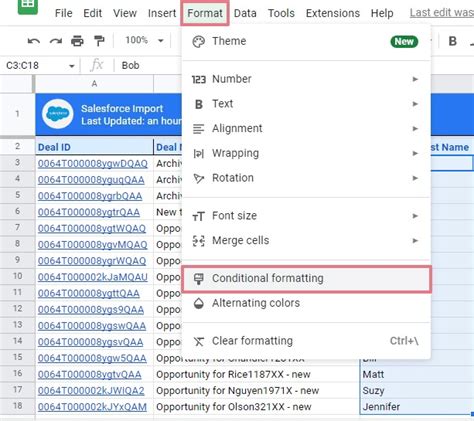Click the Wrapping icon
The width and height of the screenshot is (474, 421).
pos(199,154)
